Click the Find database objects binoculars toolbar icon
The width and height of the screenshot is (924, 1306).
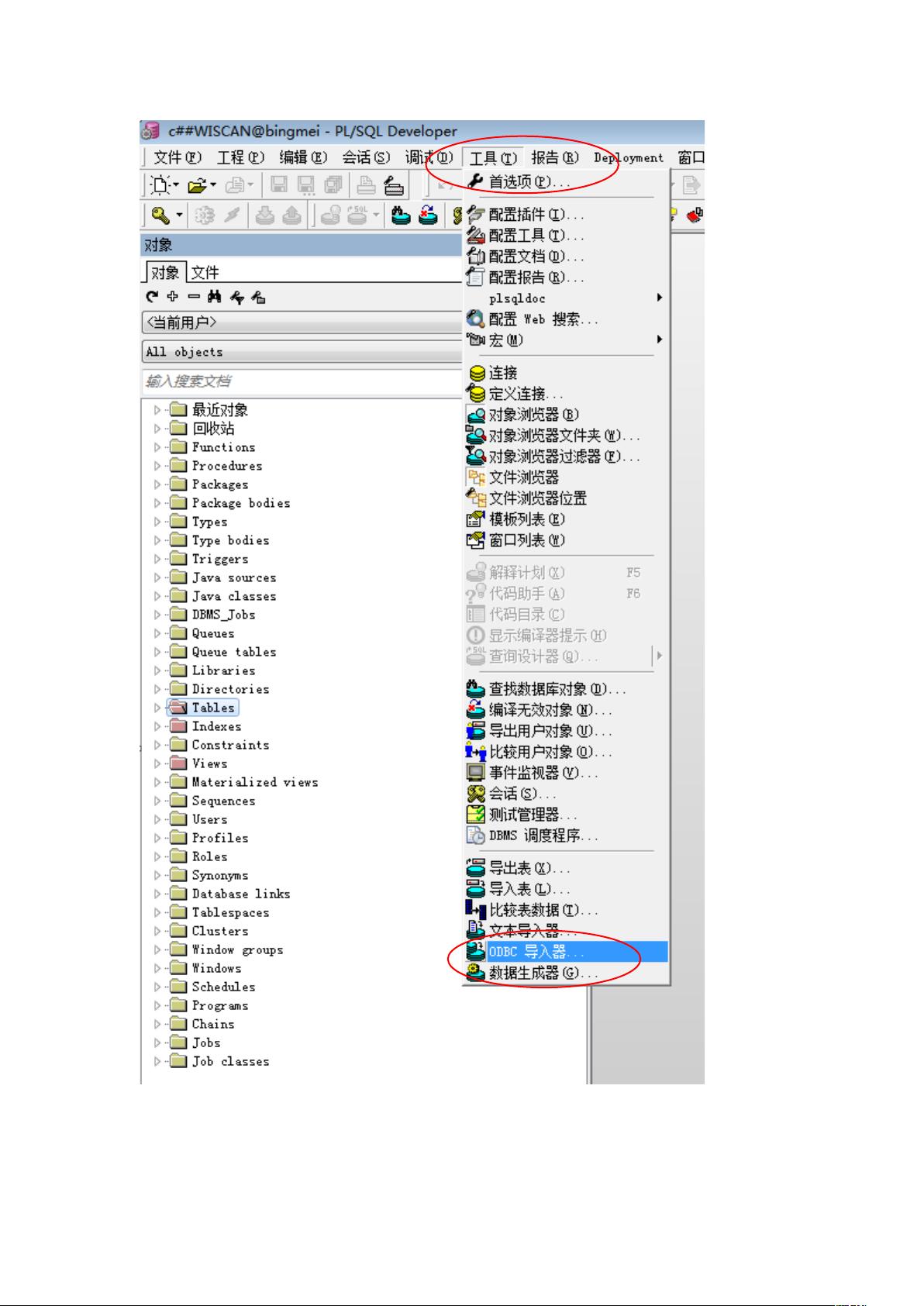click(400, 215)
